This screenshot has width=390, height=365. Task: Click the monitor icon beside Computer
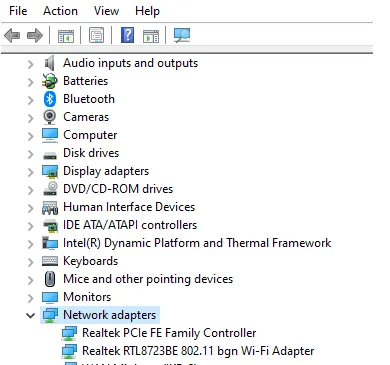pyautogui.click(x=50, y=135)
